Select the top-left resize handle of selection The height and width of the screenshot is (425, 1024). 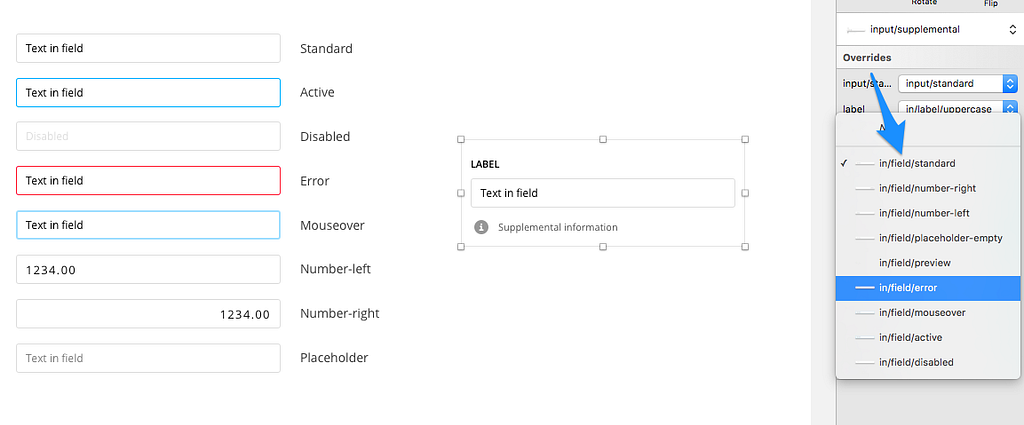point(460,139)
